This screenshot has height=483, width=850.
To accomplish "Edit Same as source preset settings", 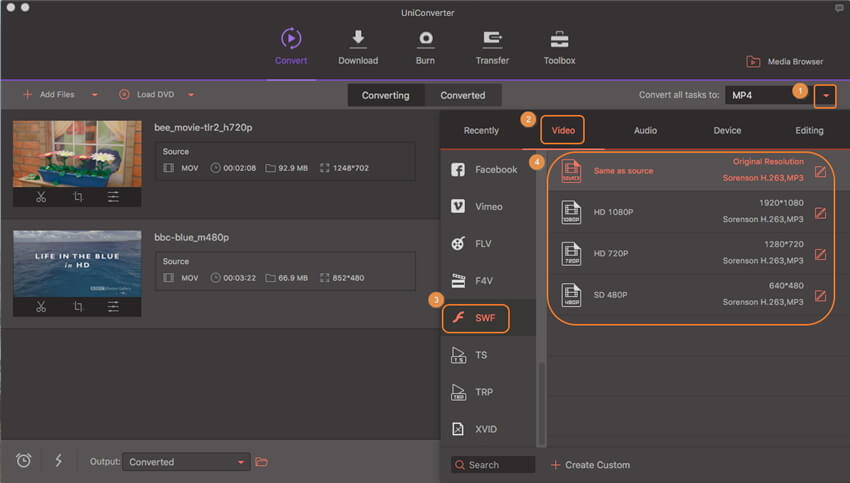I will [821, 172].
